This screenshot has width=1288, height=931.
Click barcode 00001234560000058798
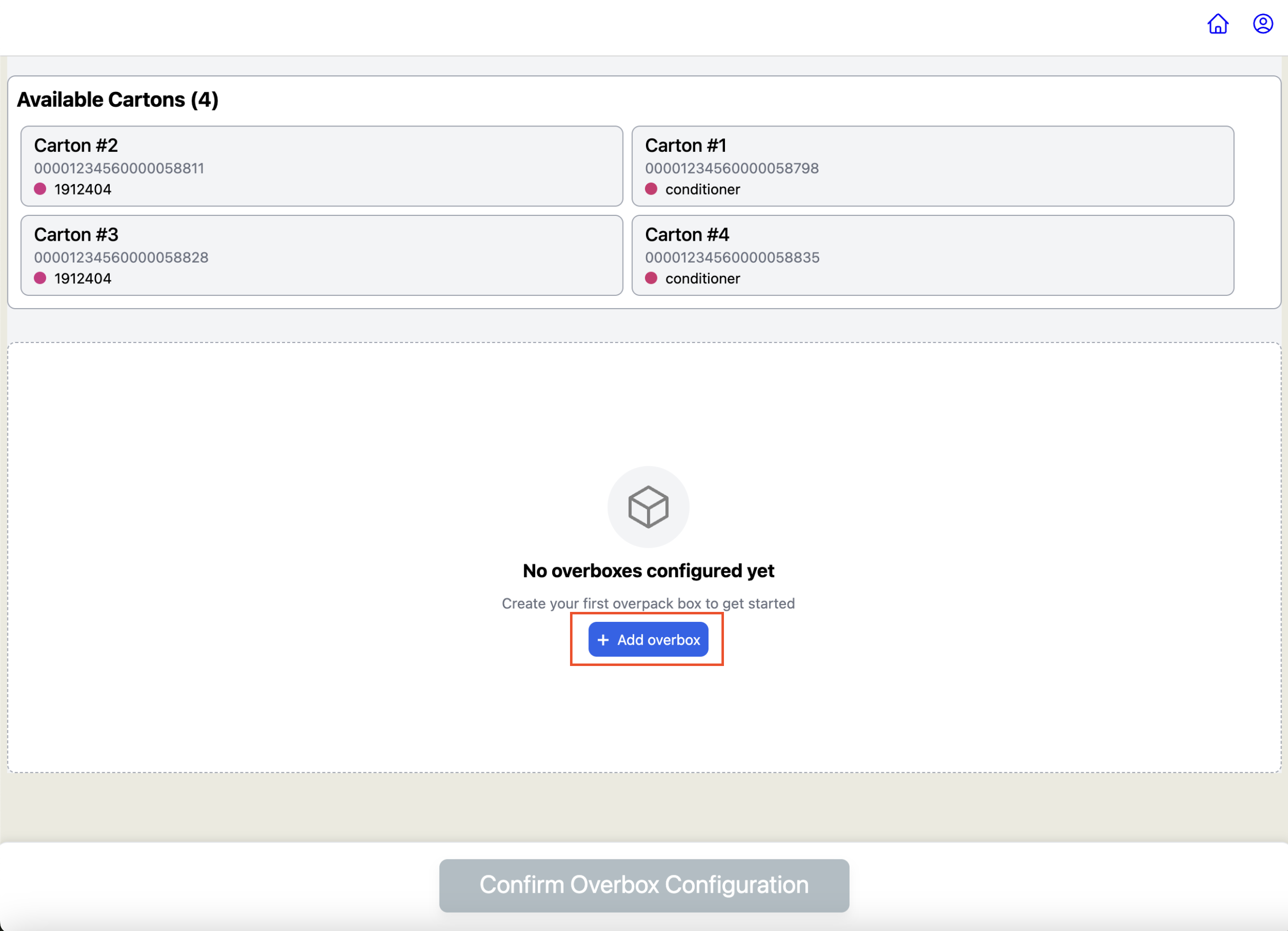pos(731,168)
